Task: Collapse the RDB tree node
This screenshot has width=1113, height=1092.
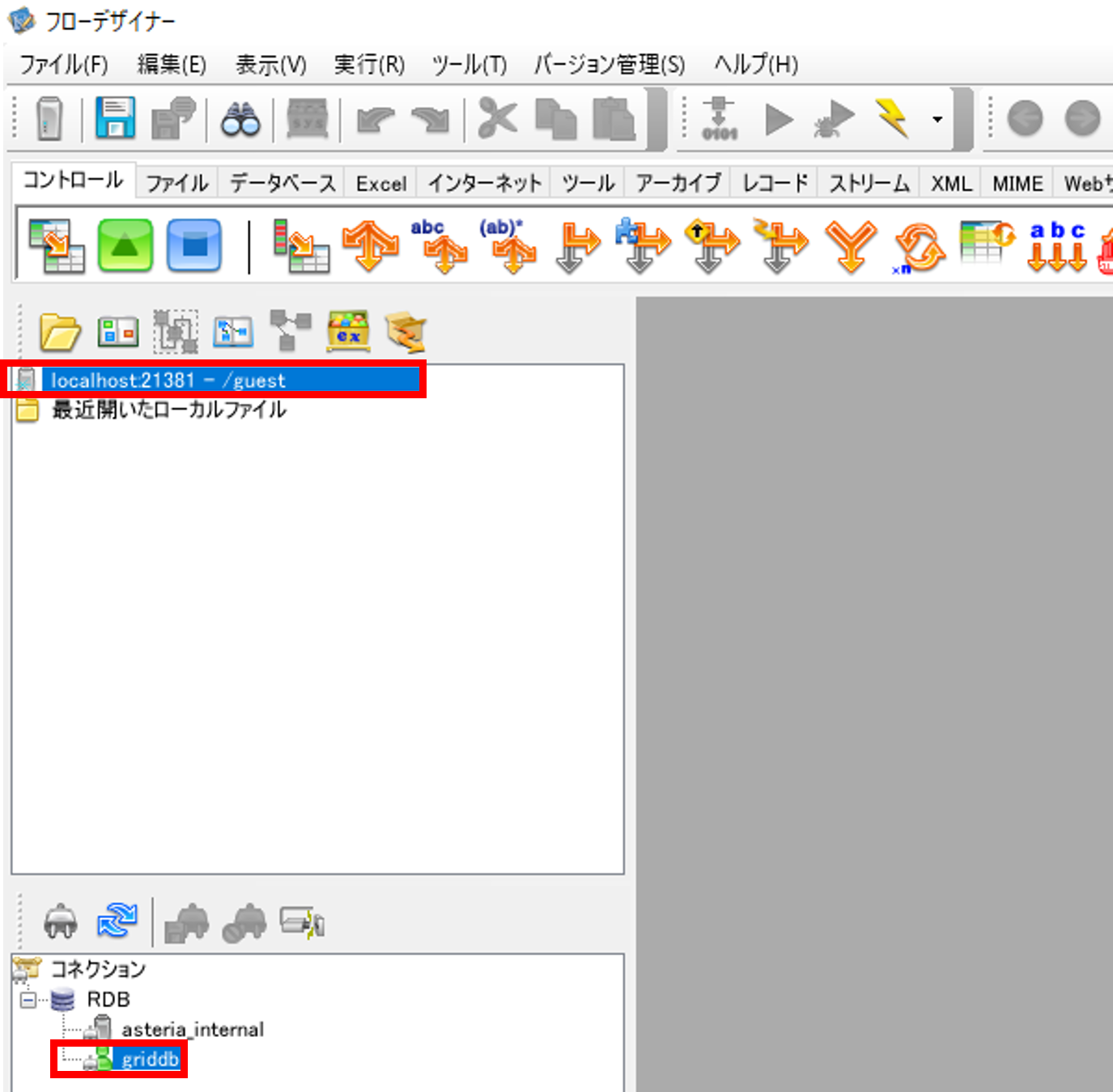Action: click(28, 1000)
